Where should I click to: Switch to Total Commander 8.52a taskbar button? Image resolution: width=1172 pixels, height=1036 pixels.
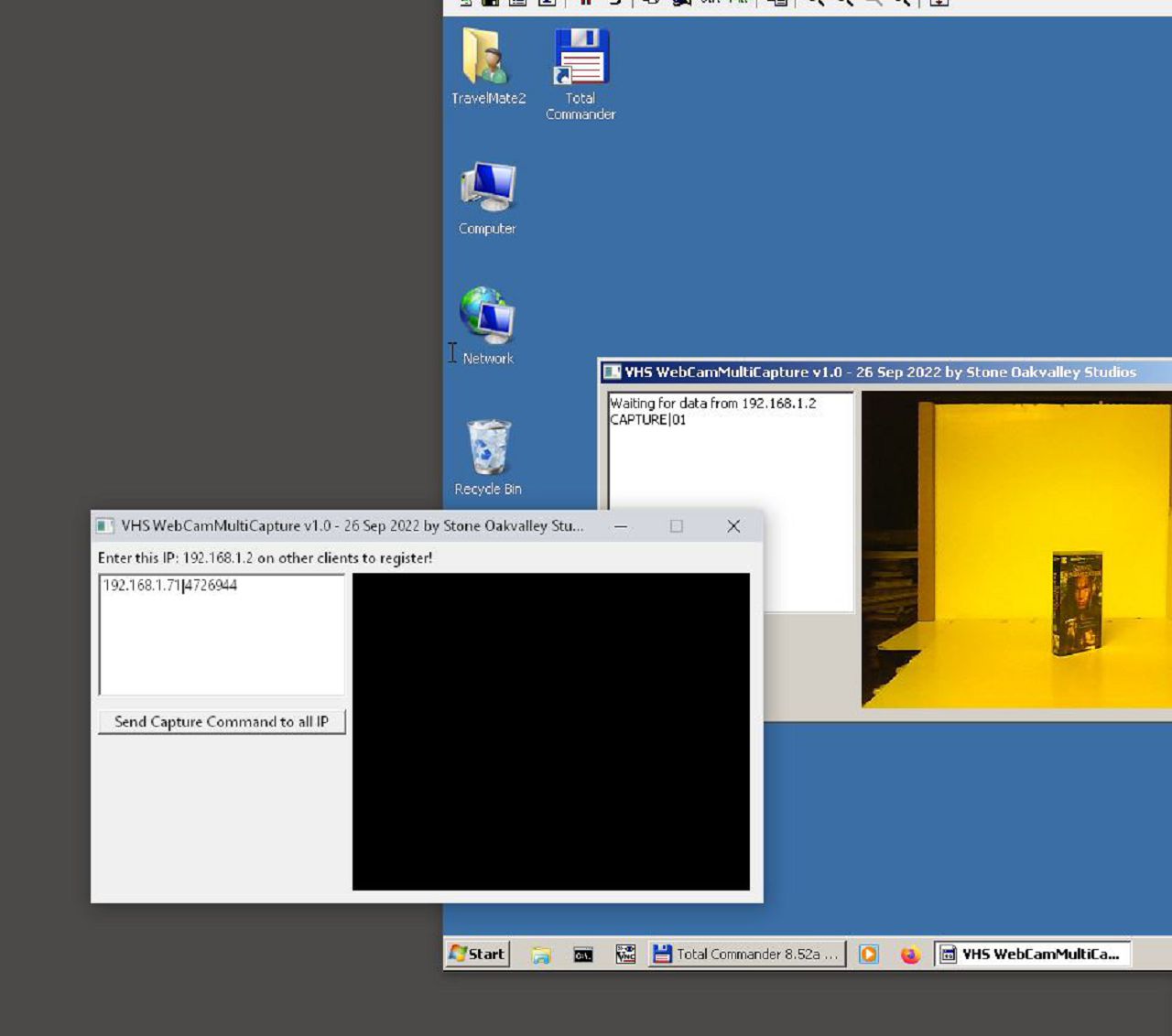746,954
